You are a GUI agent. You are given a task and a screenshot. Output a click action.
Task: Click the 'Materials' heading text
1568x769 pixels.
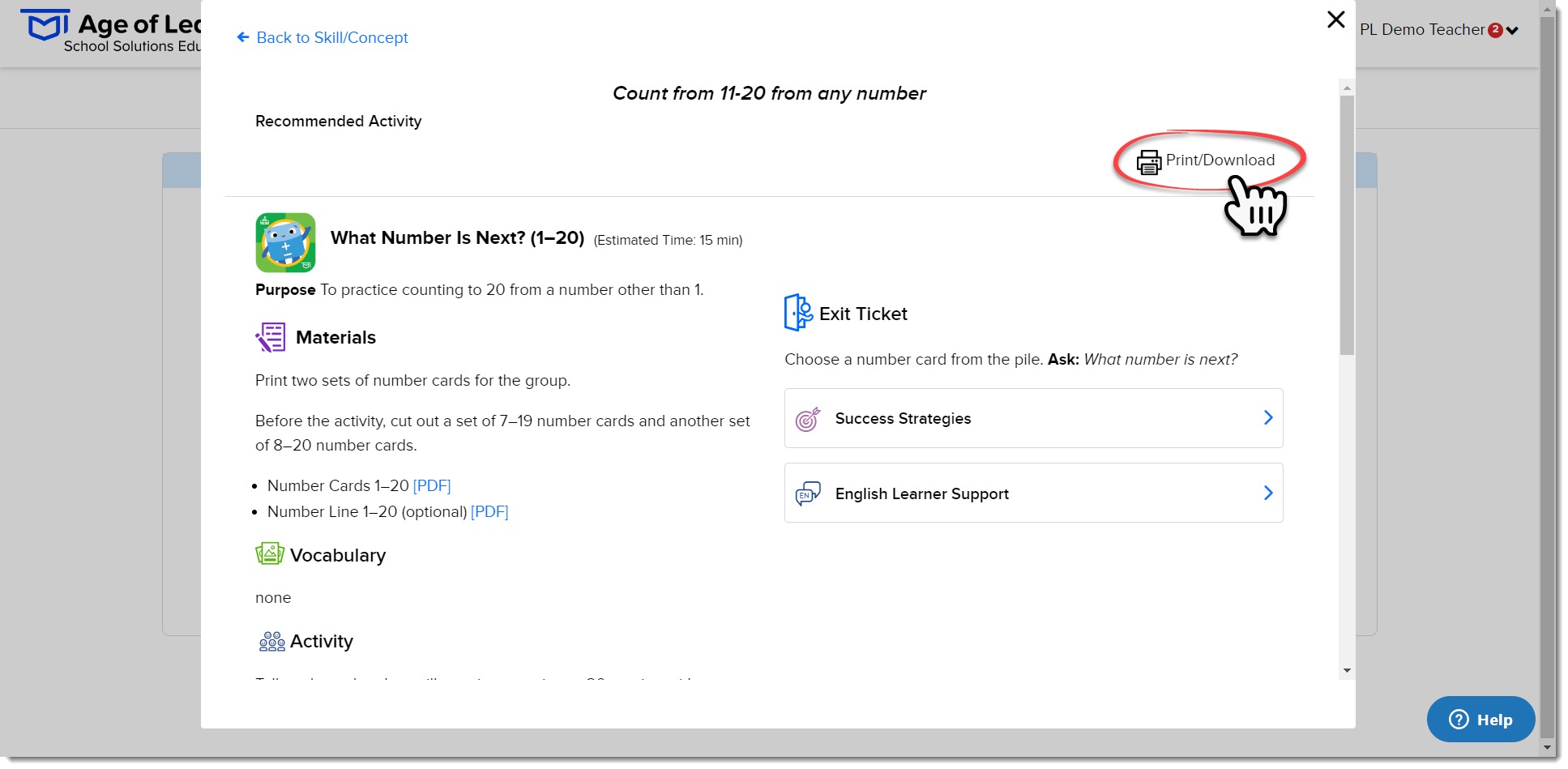pos(335,337)
